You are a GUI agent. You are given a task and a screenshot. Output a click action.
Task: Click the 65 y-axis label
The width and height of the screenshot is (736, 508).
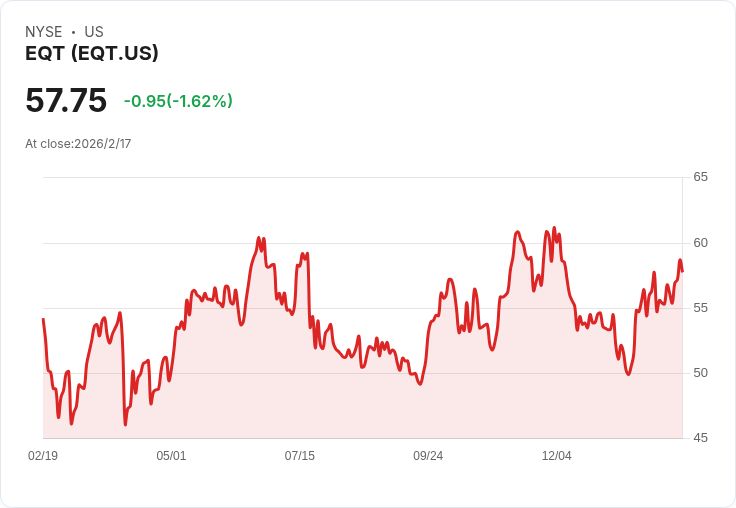pos(700,177)
